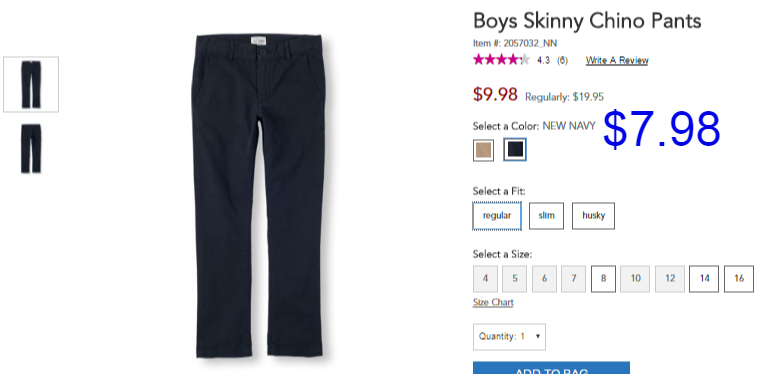
Task: Select the slim fit option
Action: (x=546, y=216)
